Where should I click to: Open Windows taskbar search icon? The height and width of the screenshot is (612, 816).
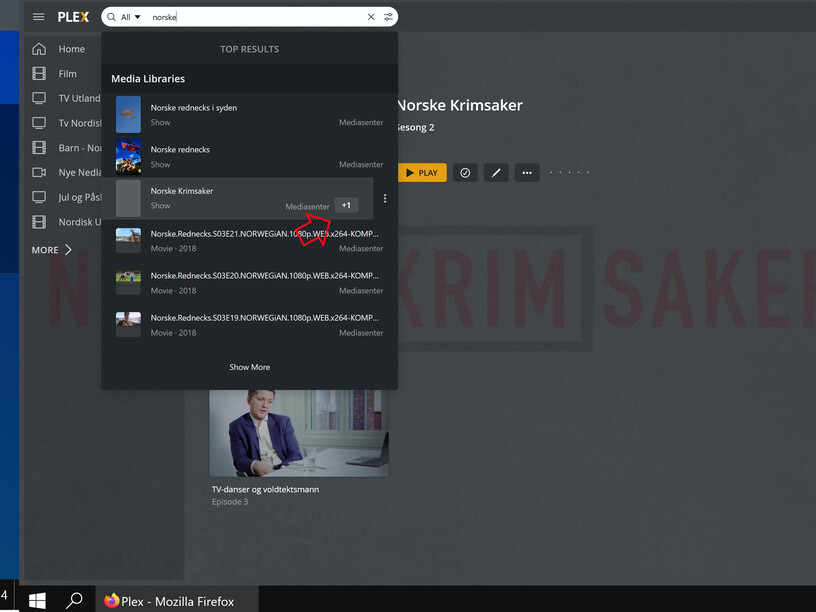(74, 601)
